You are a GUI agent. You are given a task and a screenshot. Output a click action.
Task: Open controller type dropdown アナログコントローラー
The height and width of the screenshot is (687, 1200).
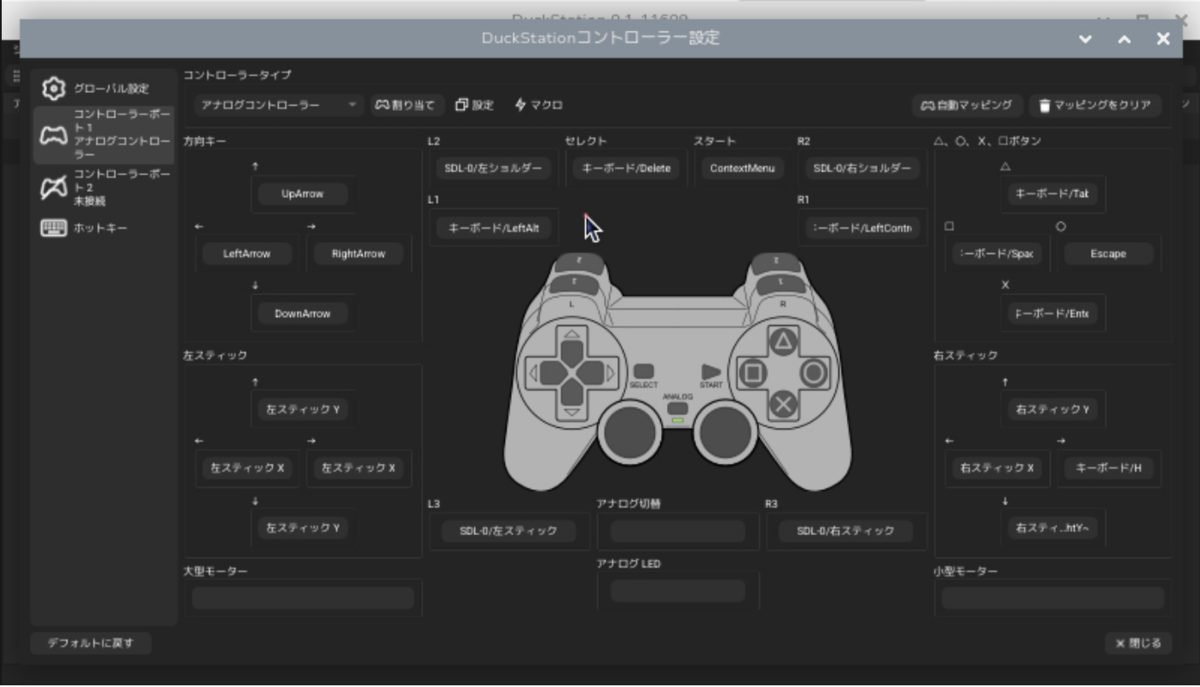click(x=279, y=105)
